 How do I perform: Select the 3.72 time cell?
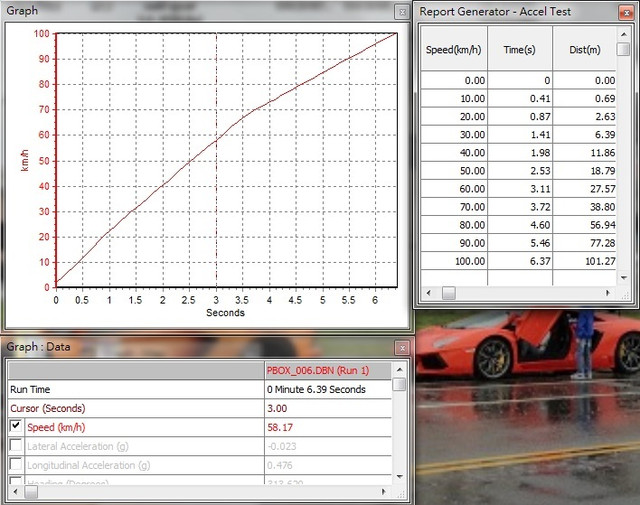click(520, 207)
